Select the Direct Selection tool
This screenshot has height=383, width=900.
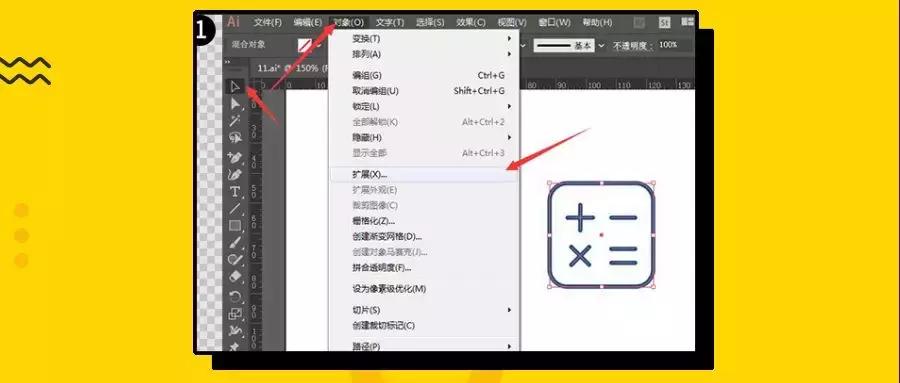pyautogui.click(x=235, y=104)
